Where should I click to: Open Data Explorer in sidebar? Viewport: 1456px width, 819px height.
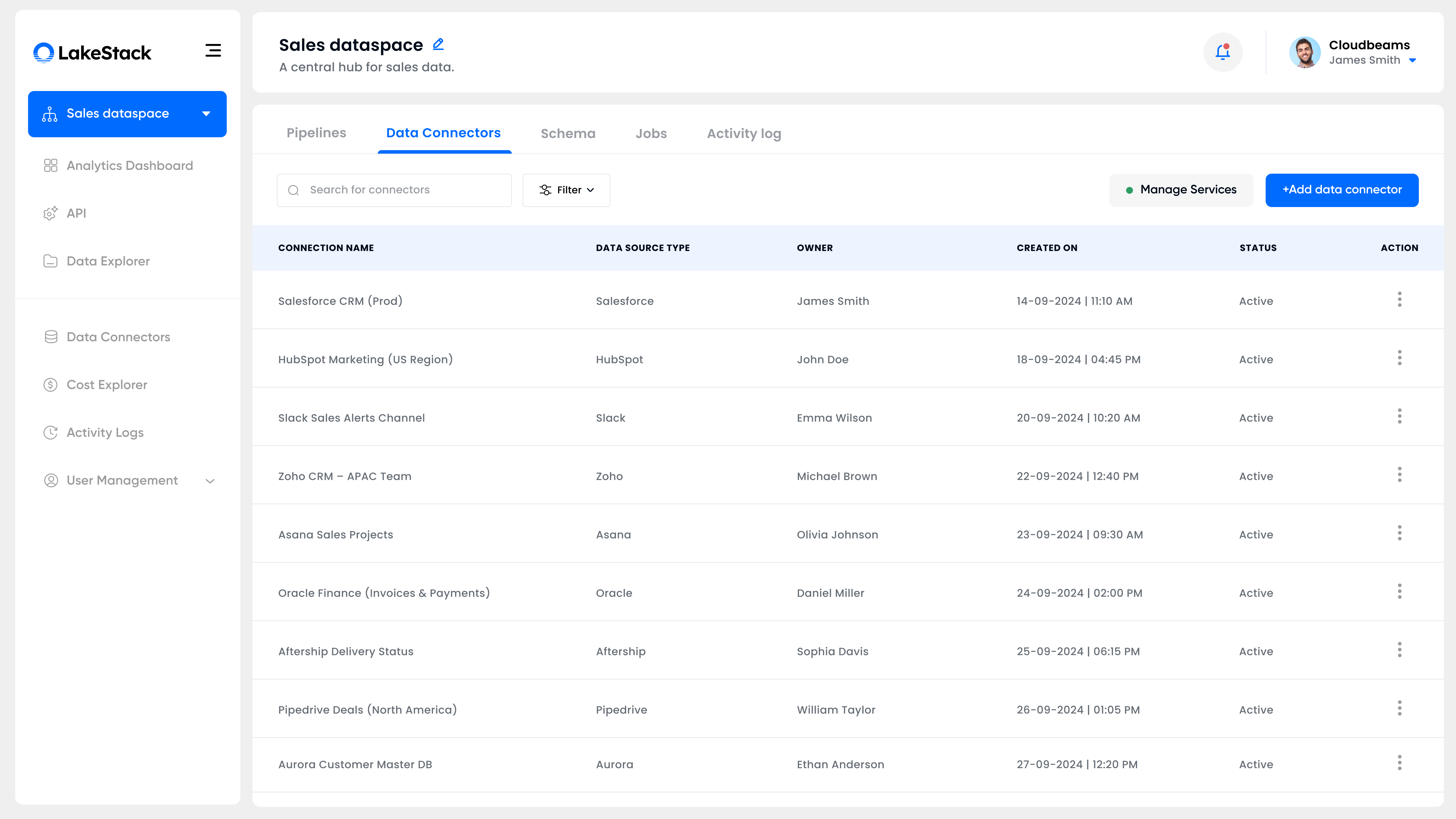(x=108, y=261)
